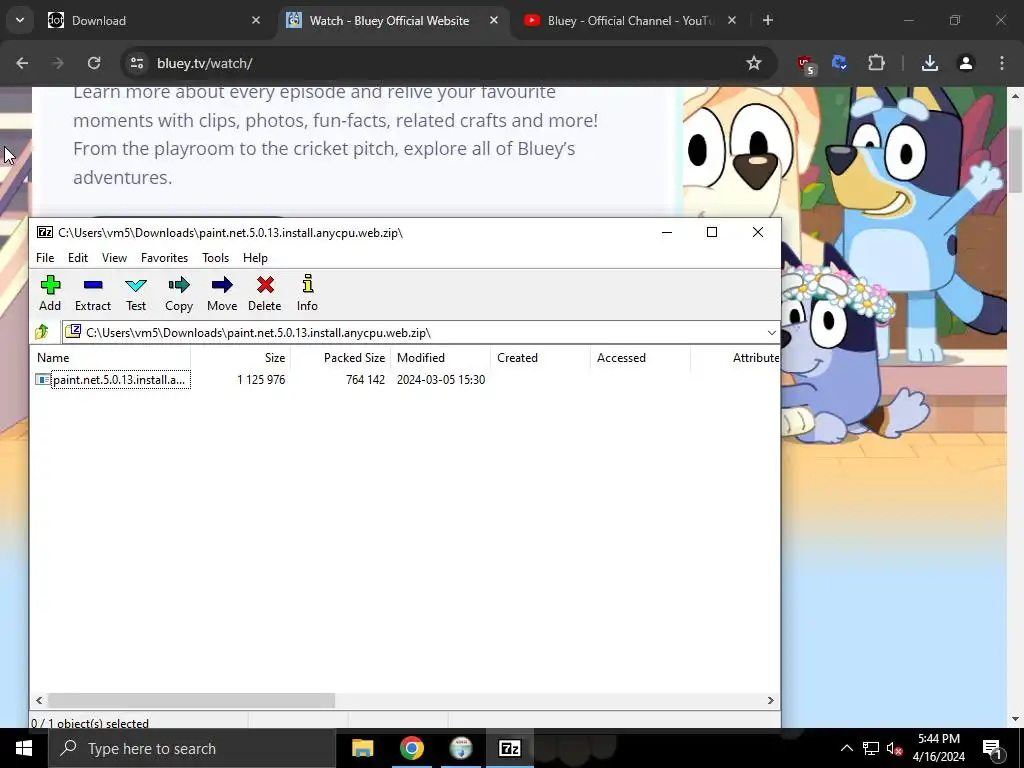Open Chrome extensions puzzle icon

coord(876,63)
